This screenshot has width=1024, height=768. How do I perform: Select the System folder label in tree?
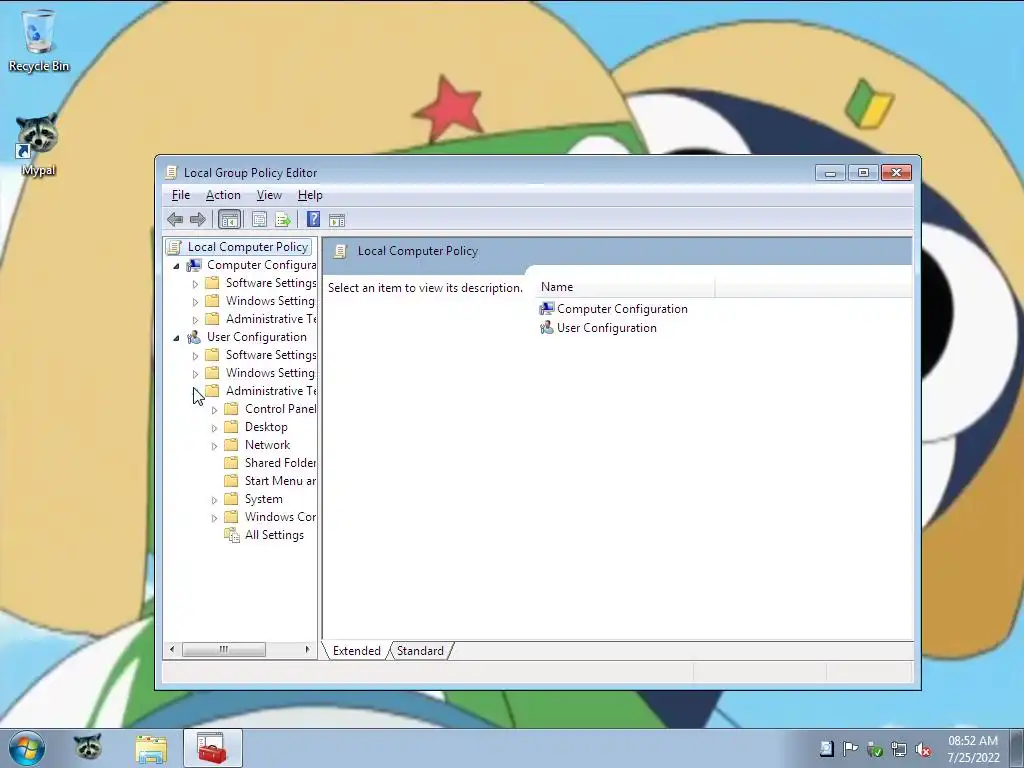click(x=264, y=499)
